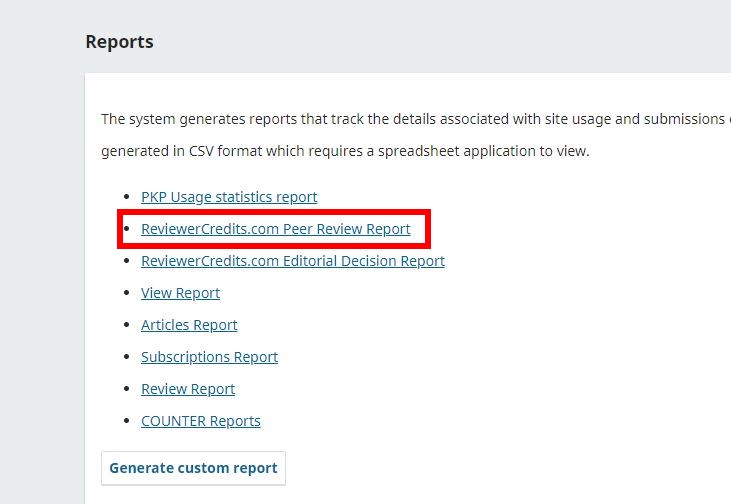Open the PKP Usage statistics report link

pyautogui.click(x=229, y=197)
